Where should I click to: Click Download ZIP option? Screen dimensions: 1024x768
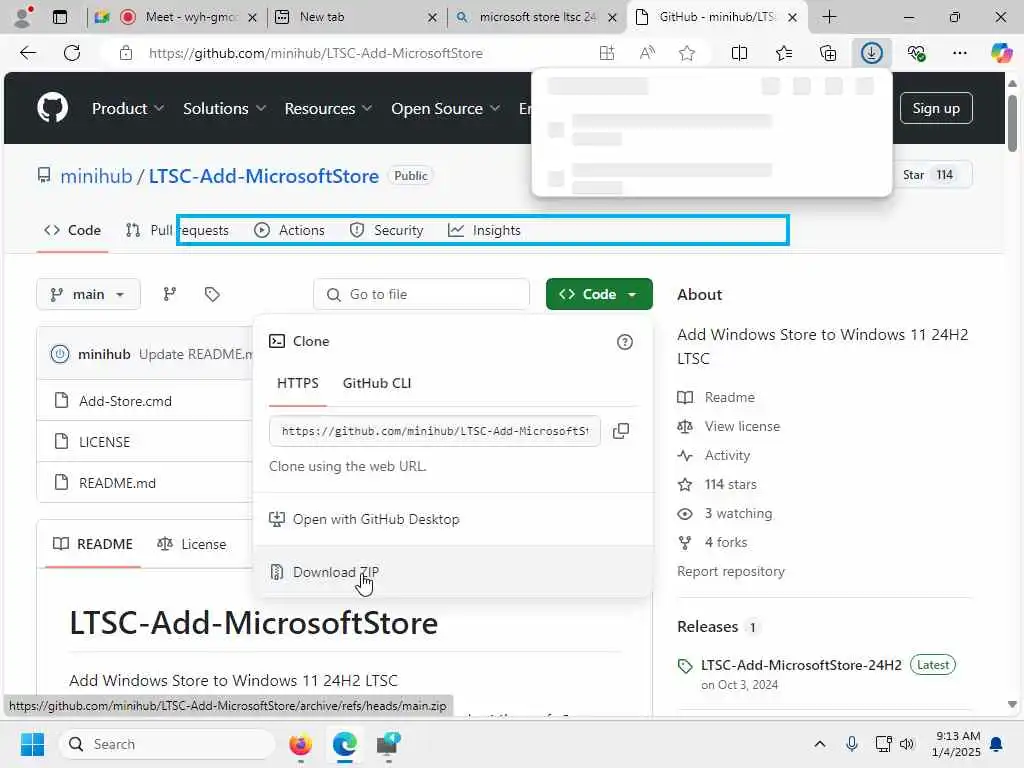click(x=453, y=572)
